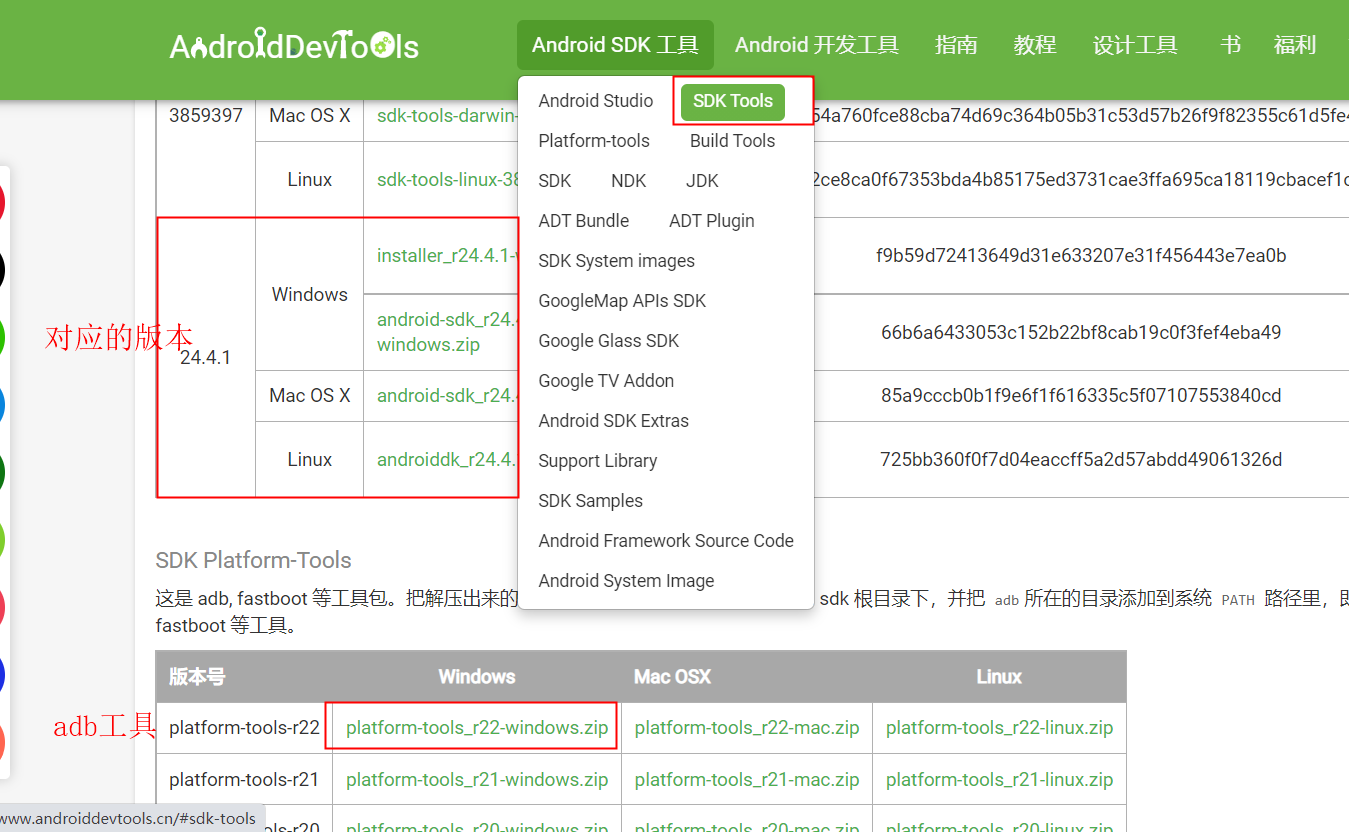Image resolution: width=1349 pixels, height=837 pixels.
Task: Click the Windows platform cell for 24.4.1
Action: pos(310,295)
